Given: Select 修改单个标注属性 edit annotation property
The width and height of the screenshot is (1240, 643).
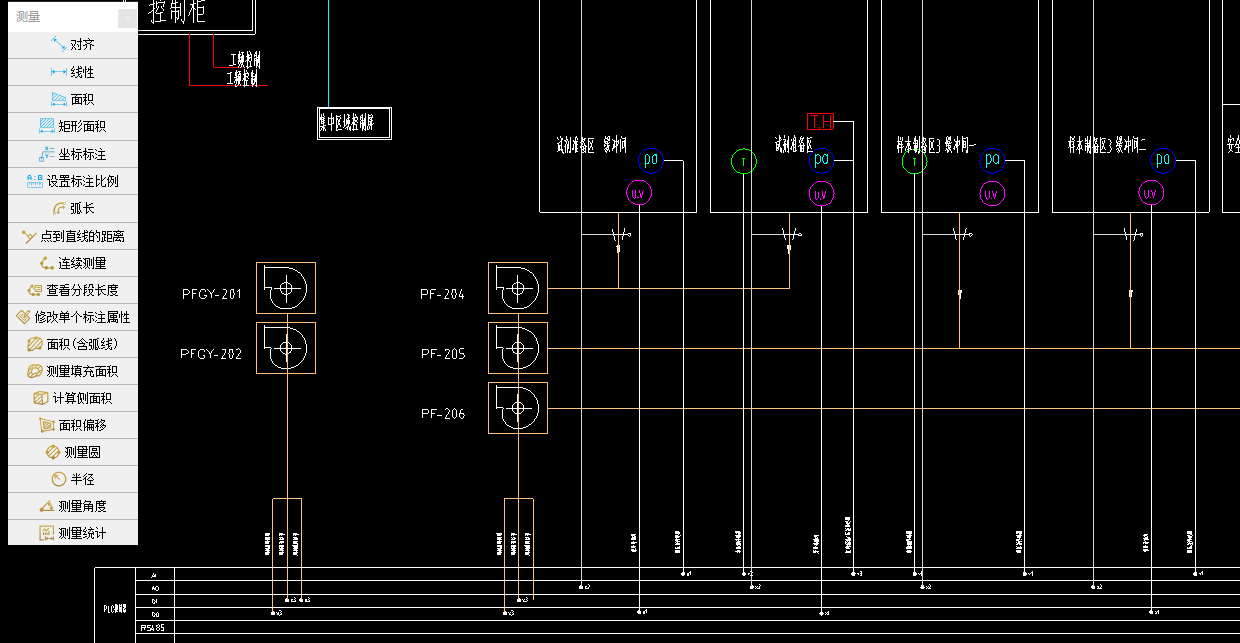Looking at the screenshot, I should click(x=72, y=317).
